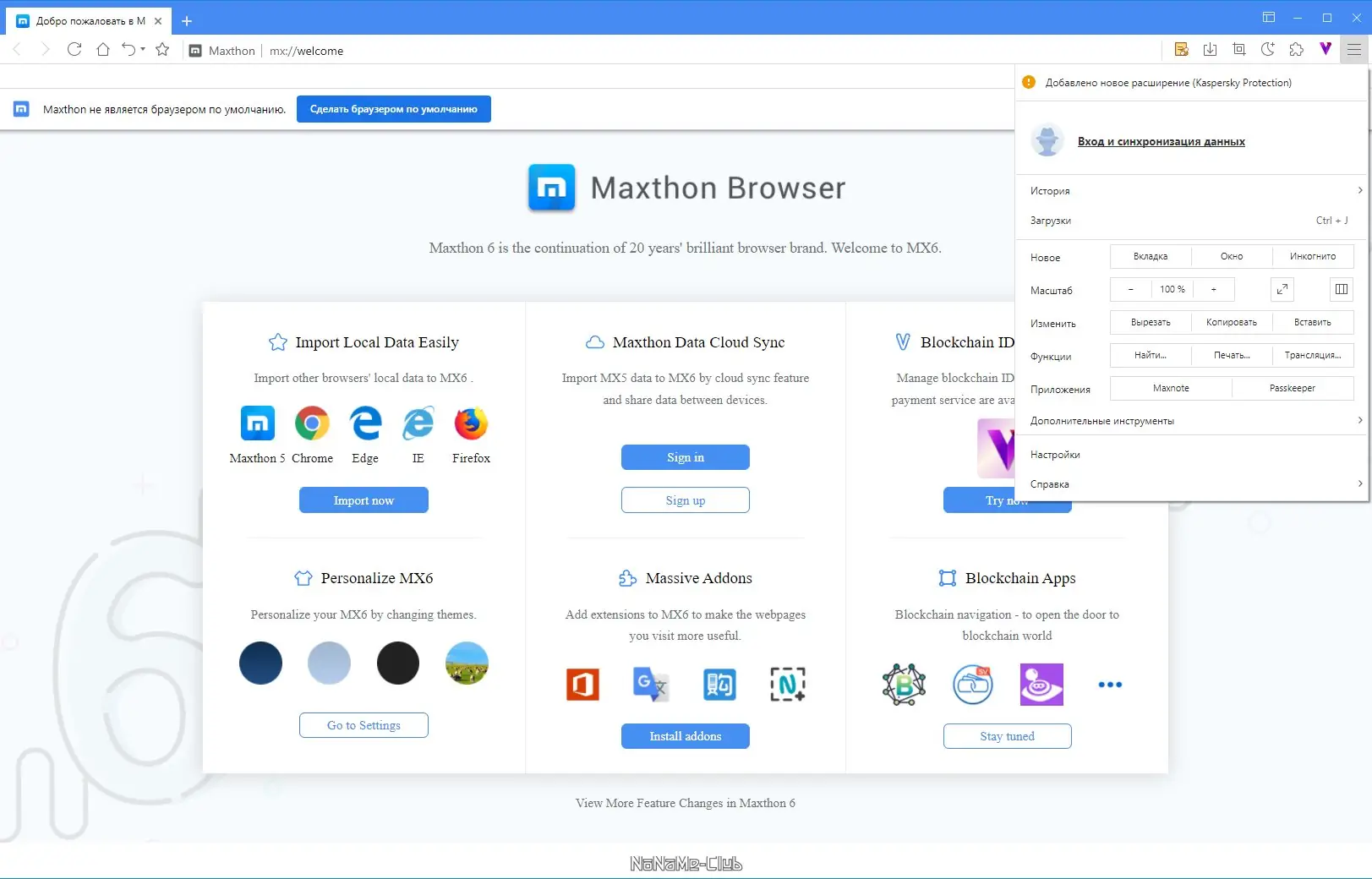
Task: Click the Office addon icon
Action: point(582,685)
